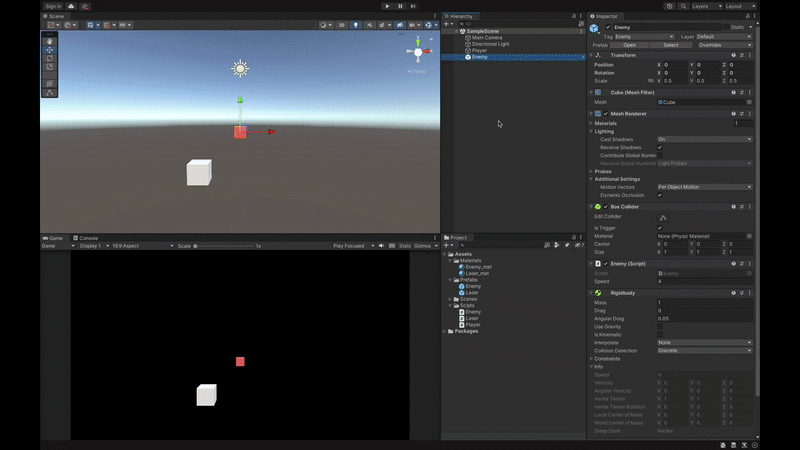This screenshot has width=800, height=450.
Task: Click the Step frame button
Action: (413, 6)
